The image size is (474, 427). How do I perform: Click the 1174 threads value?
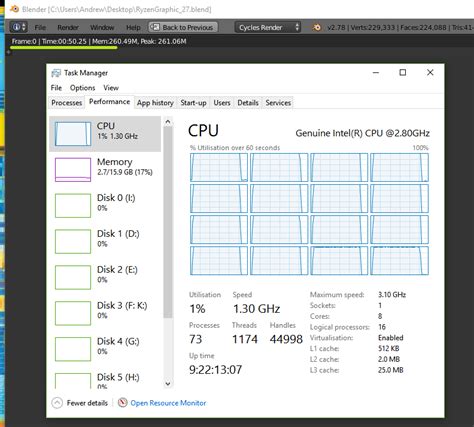245,339
